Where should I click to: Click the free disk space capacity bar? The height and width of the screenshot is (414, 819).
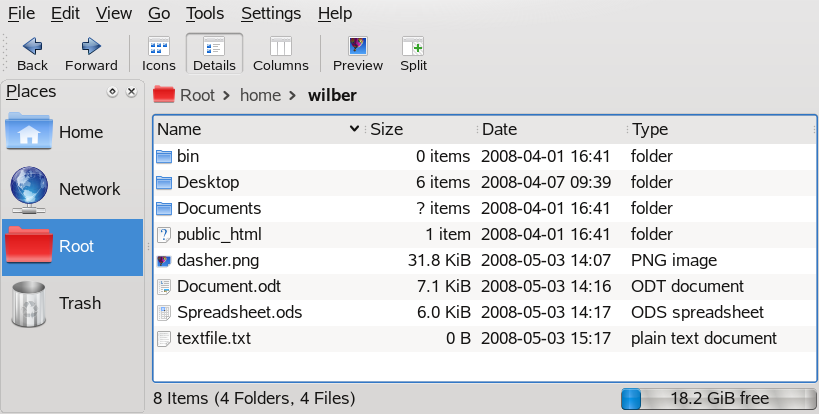[717, 398]
